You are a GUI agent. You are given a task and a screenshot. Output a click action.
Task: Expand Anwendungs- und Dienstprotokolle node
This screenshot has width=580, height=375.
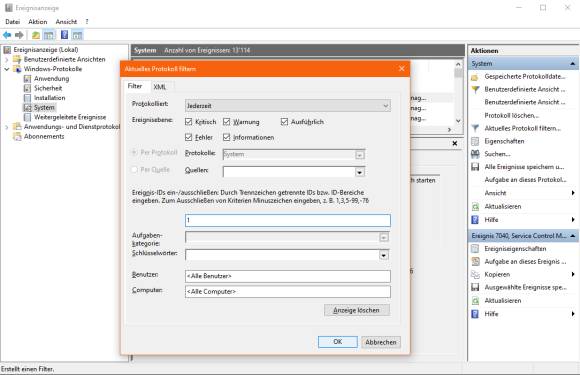click(7, 127)
